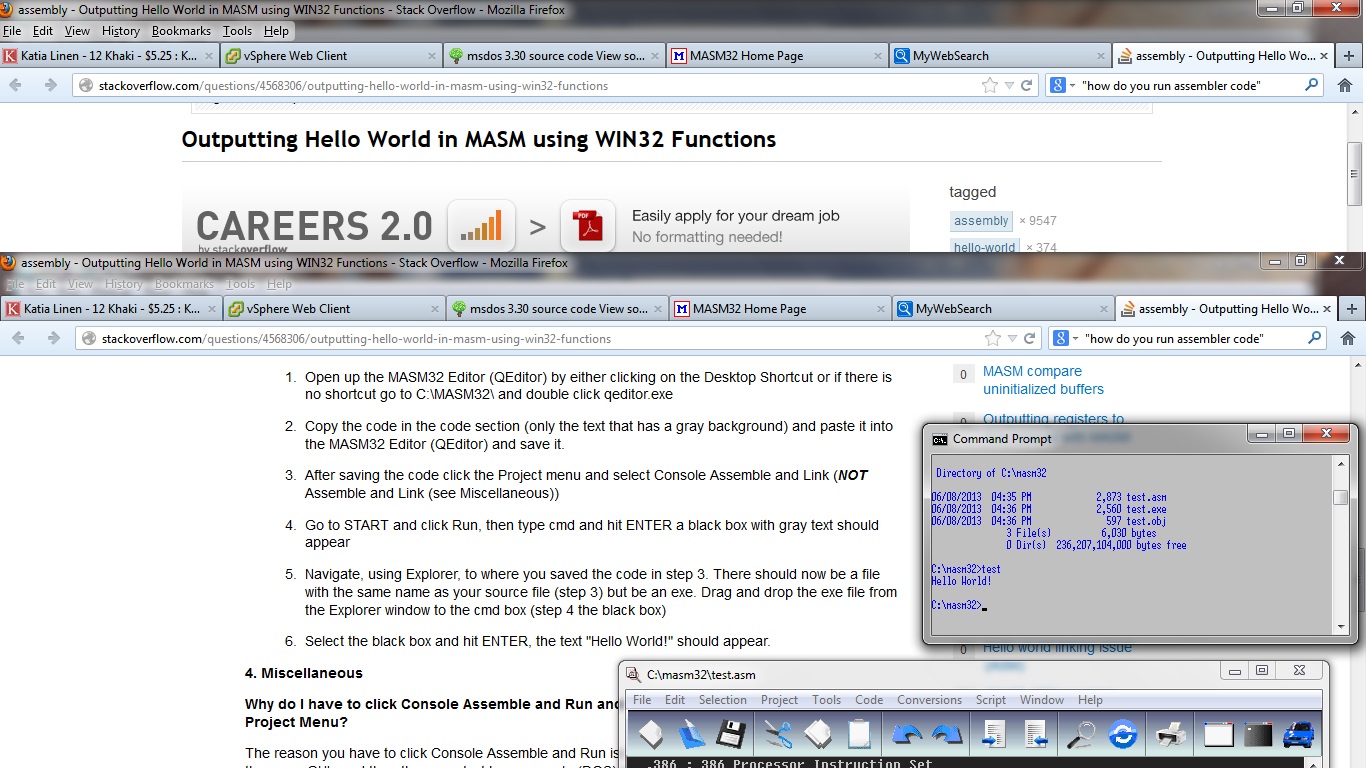Open the Script menu in QEditor
Viewport: 1366px width, 768px height.
[x=991, y=700]
